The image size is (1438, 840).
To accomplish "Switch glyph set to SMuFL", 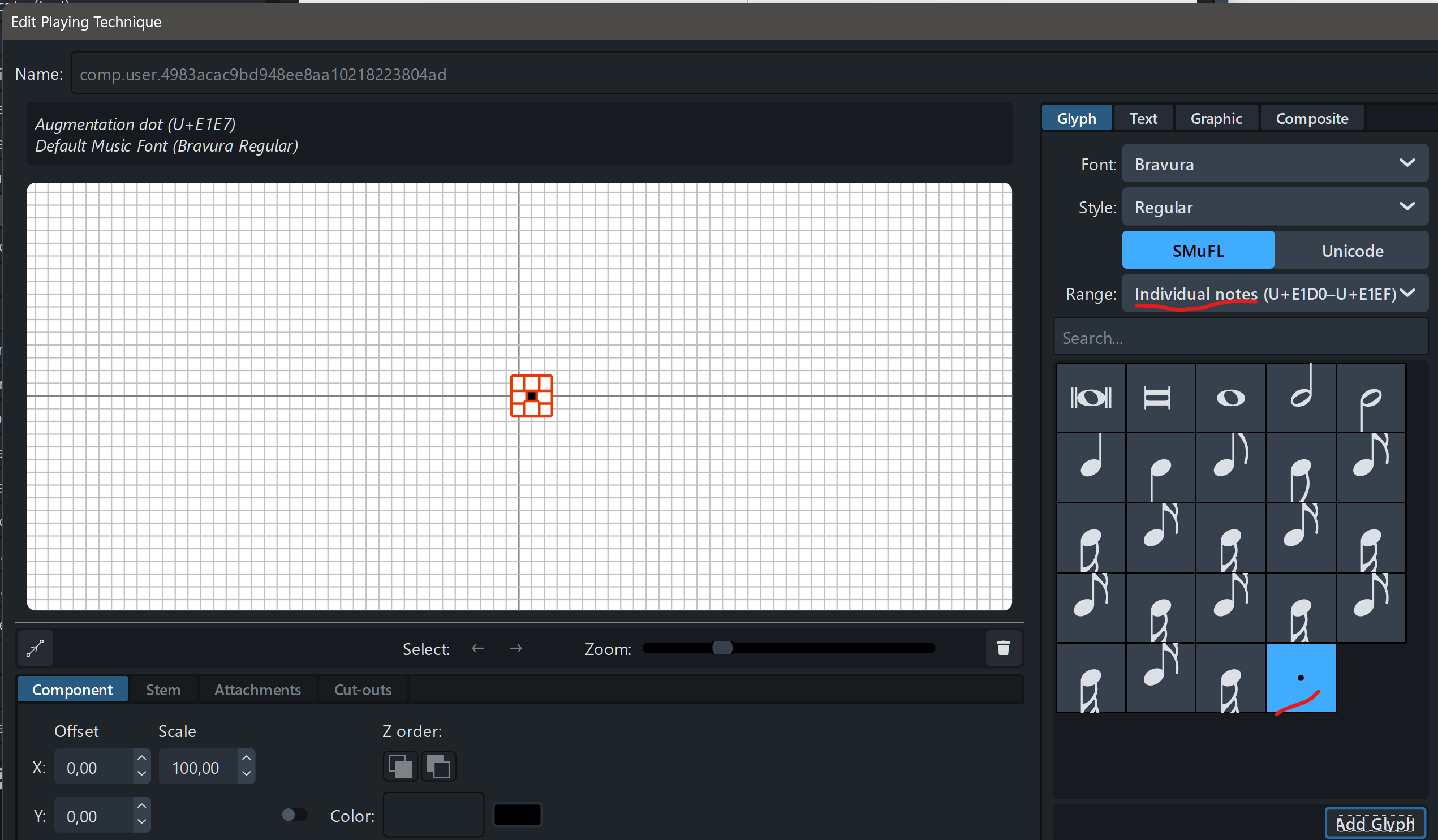I will [1198, 251].
